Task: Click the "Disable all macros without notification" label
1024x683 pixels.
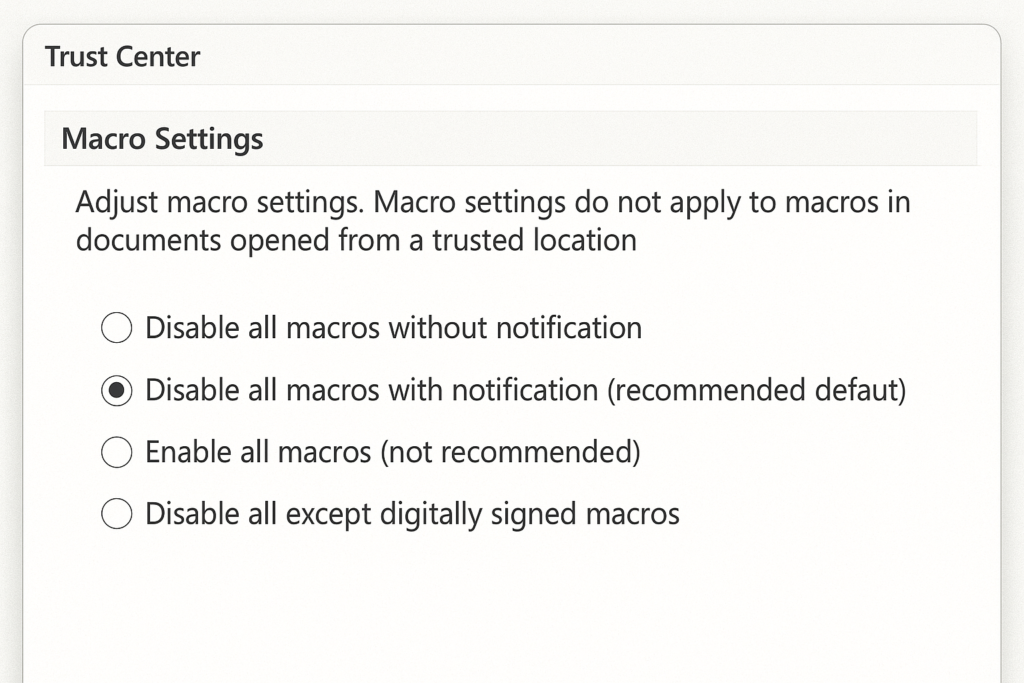Action: pos(393,327)
